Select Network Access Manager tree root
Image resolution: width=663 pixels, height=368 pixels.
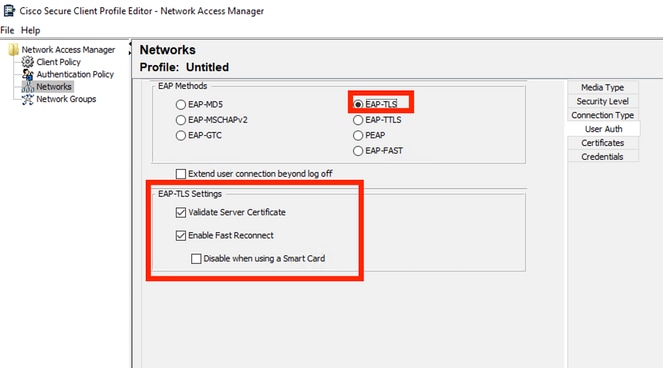(68, 50)
